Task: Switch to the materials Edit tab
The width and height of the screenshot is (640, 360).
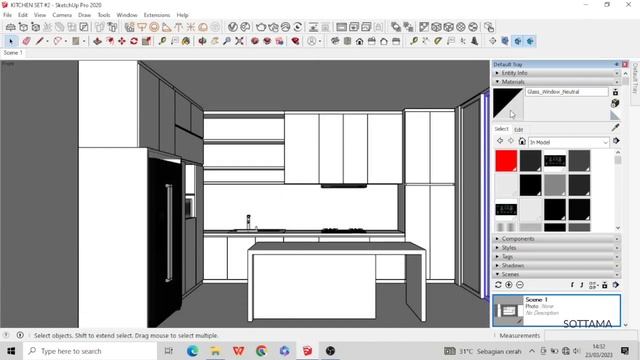Action: click(518, 130)
